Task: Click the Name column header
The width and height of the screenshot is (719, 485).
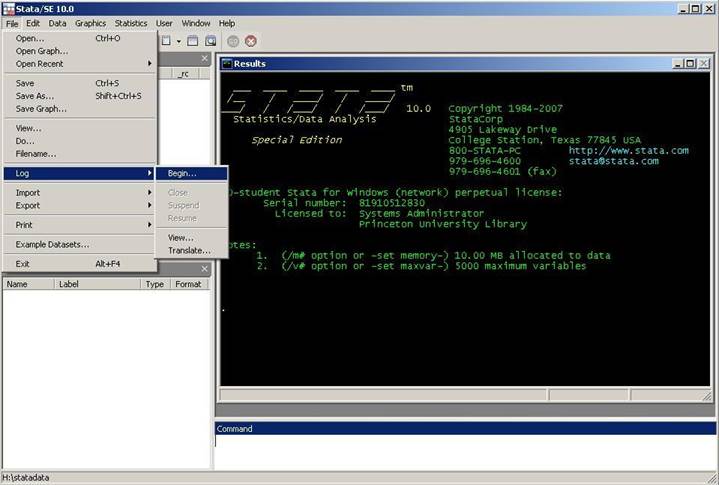Action: [x=17, y=284]
